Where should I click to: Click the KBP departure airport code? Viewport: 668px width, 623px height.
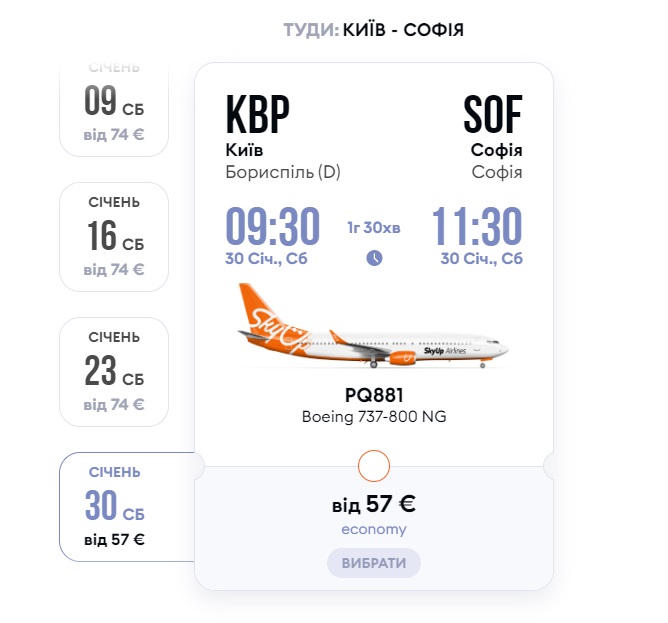[x=258, y=117]
